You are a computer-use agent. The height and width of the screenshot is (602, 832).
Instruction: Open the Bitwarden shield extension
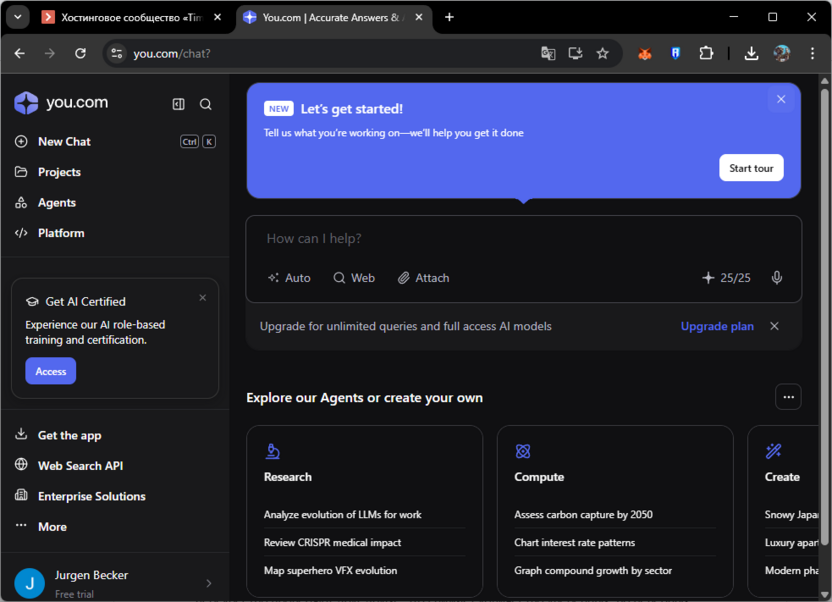coord(675,54)
